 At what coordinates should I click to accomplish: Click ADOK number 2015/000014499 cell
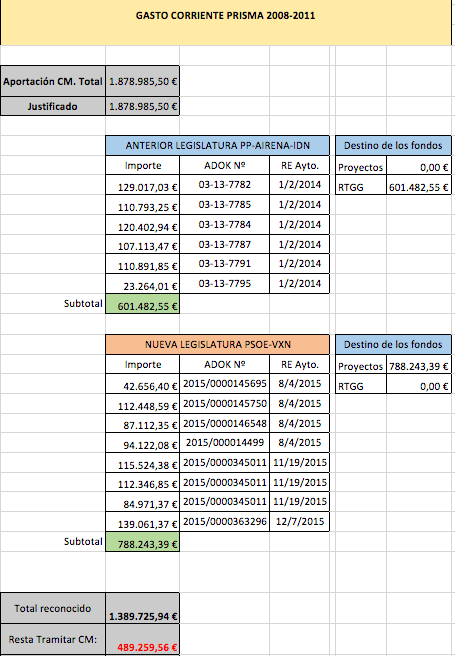click(225, 443)
